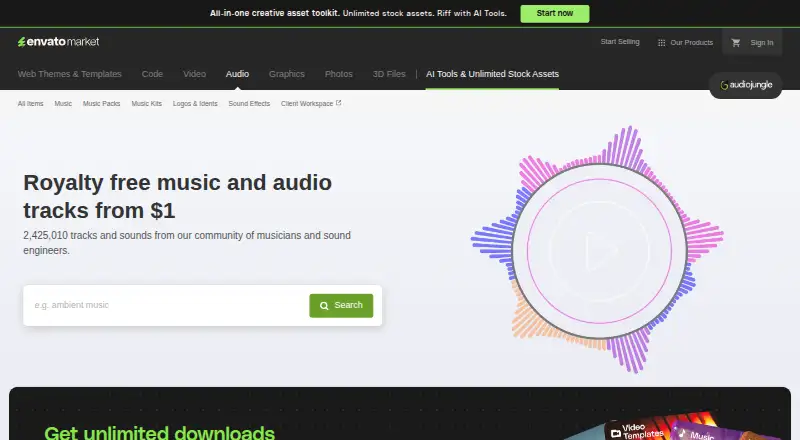
Task: Open the Start Selling link
Action: (620, 42)
